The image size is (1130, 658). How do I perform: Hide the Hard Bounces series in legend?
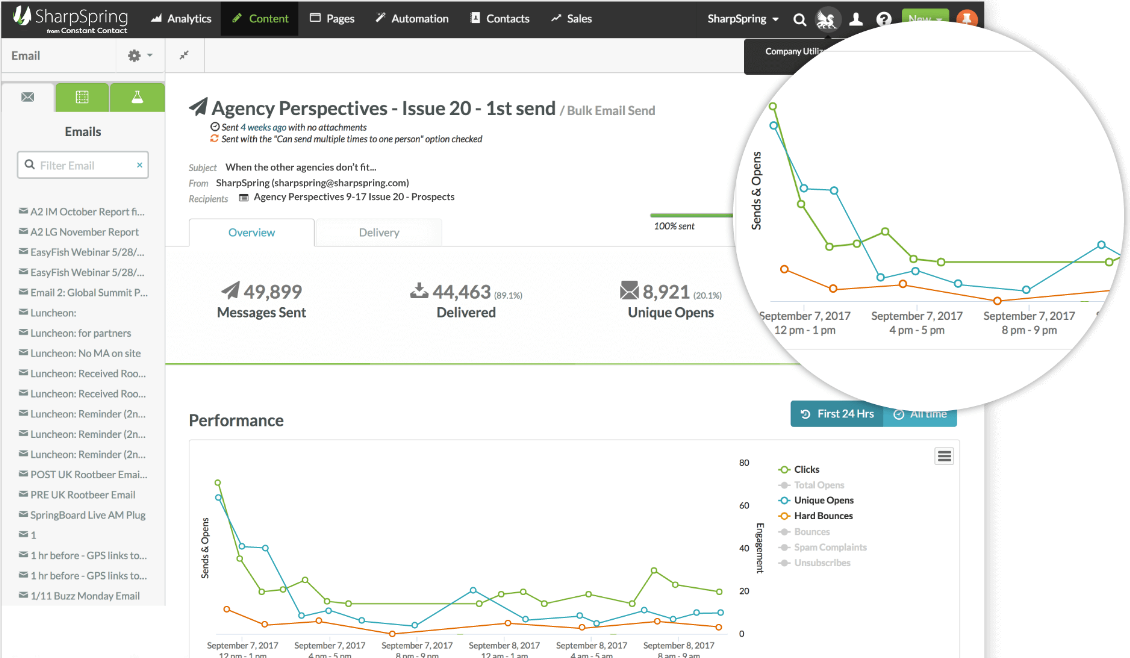tap(822, 516)
